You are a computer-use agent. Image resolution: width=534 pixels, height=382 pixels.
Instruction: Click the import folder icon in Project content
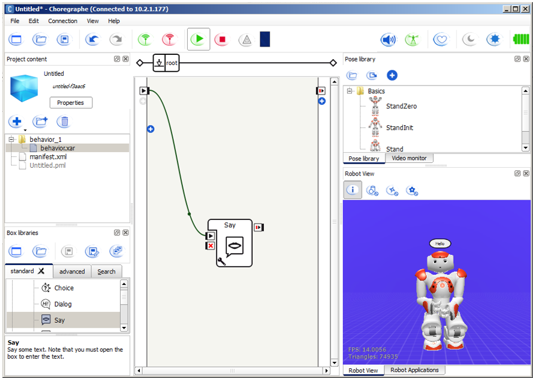click(40, 121)
